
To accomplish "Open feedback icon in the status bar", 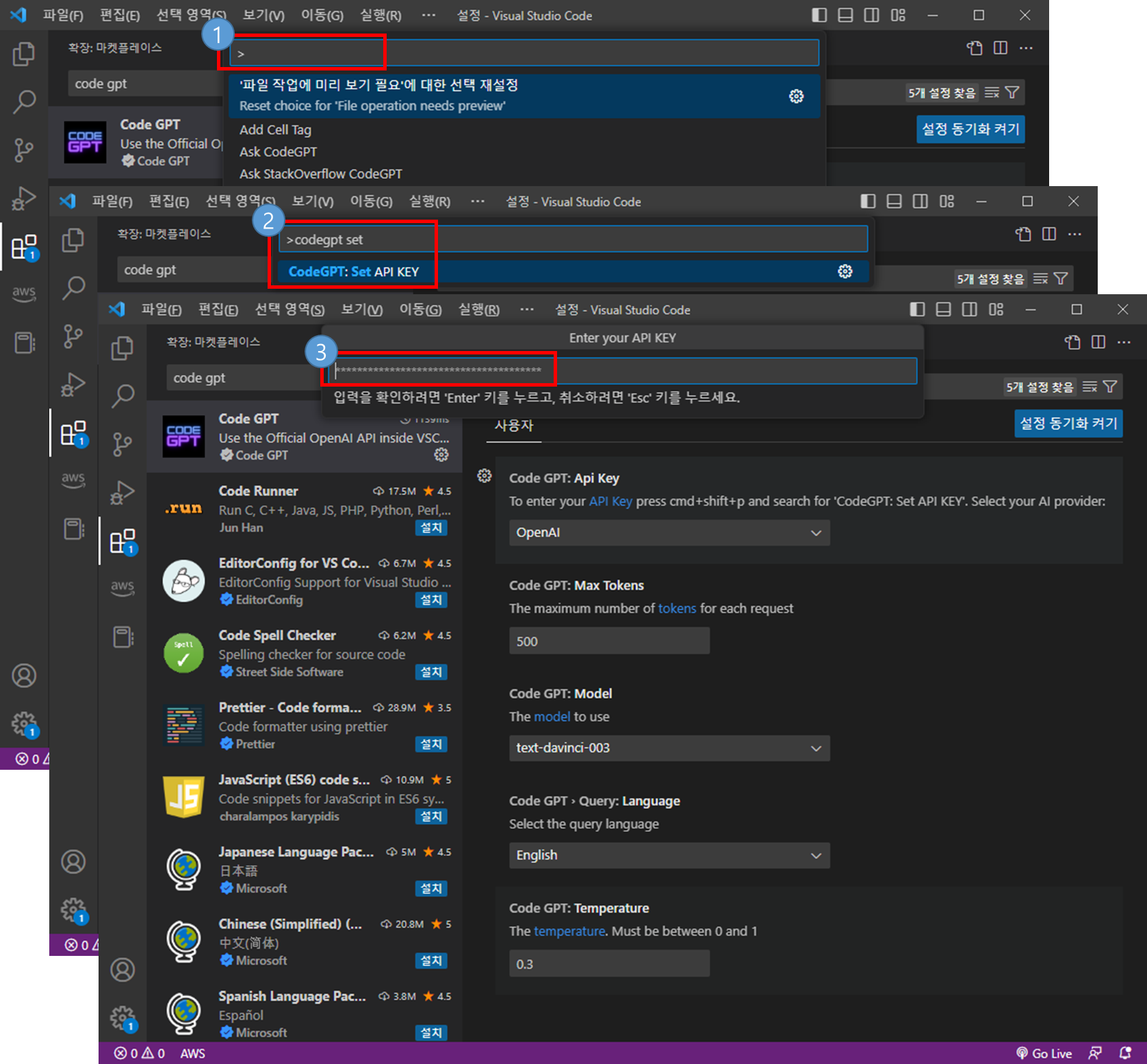I will tap(1095, 1053).
